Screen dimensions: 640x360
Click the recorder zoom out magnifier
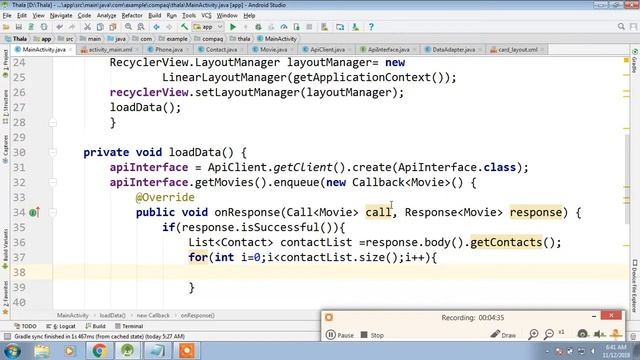point(549,335)
